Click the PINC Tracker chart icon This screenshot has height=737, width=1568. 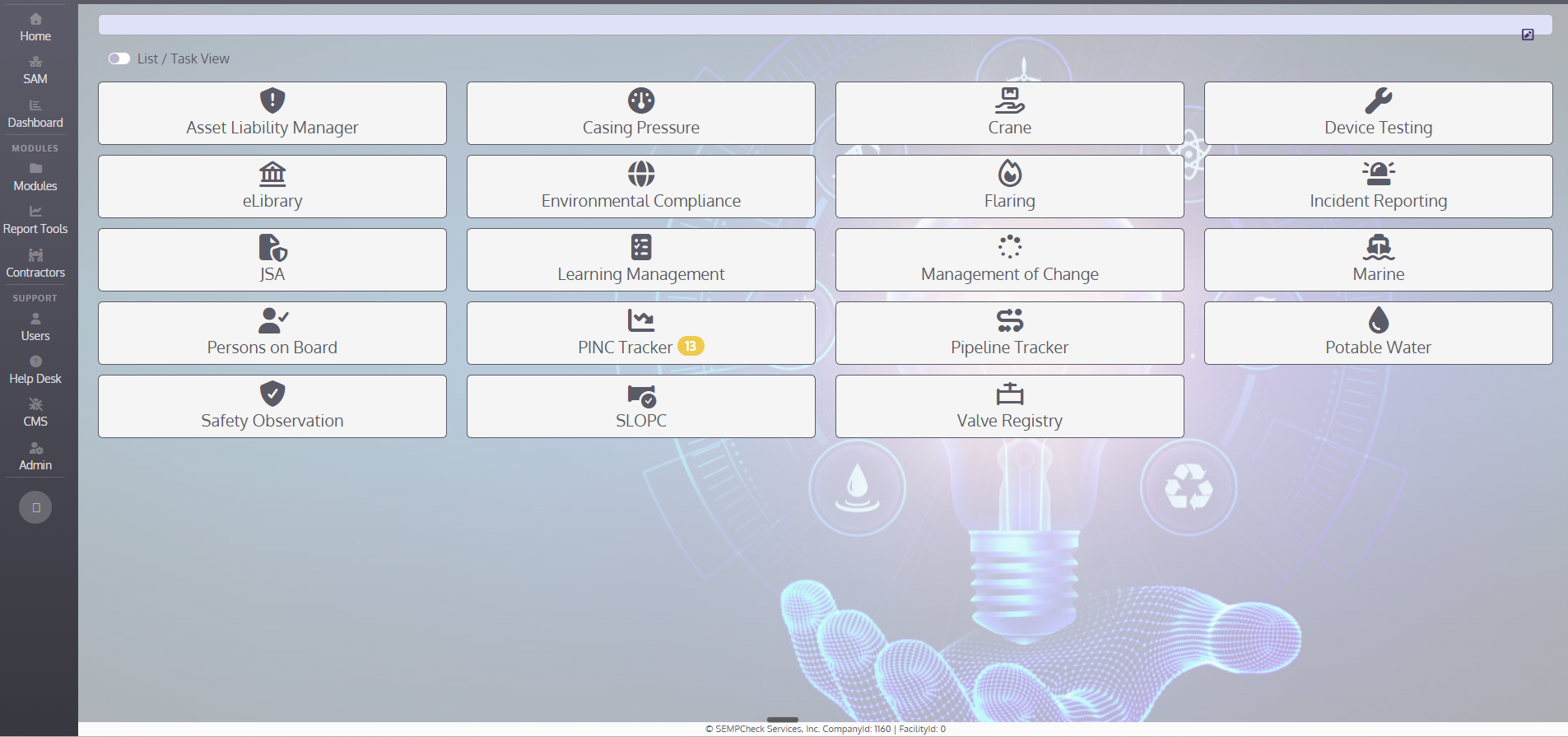click(641, 320)
